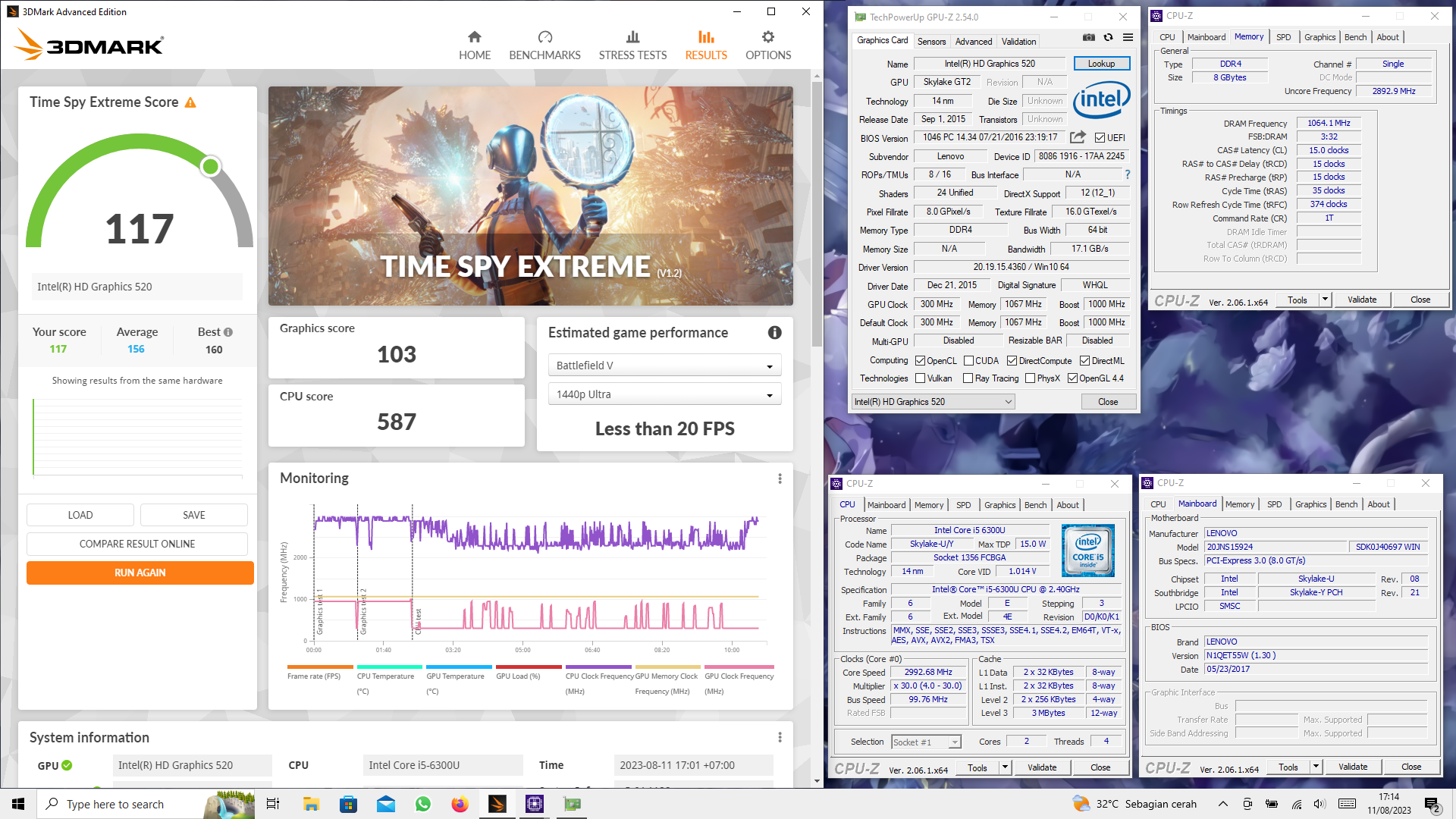Image resolution: width=1456 pixels, height=819 pixels.
Task: Click COMPARE RESULT ONLINE button
Action: point(137,544)
